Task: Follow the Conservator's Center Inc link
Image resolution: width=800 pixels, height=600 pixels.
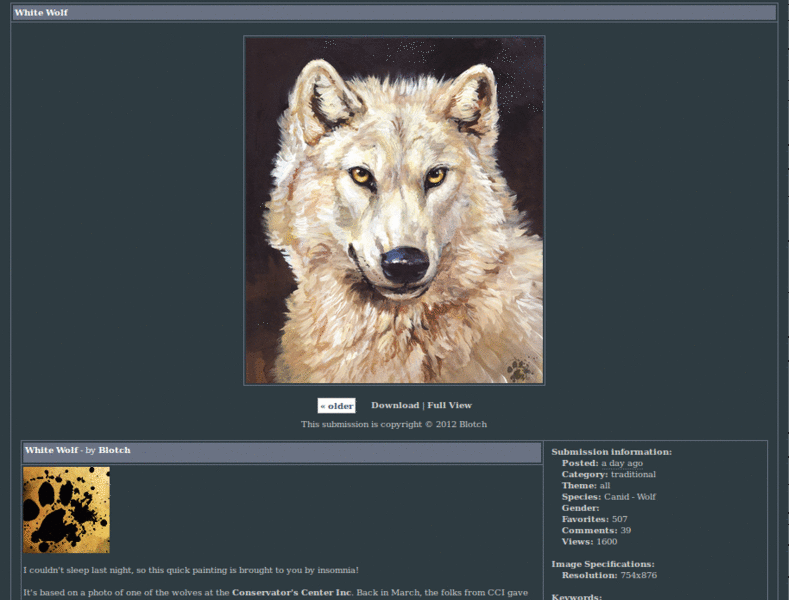Action: tap(292, 592)
